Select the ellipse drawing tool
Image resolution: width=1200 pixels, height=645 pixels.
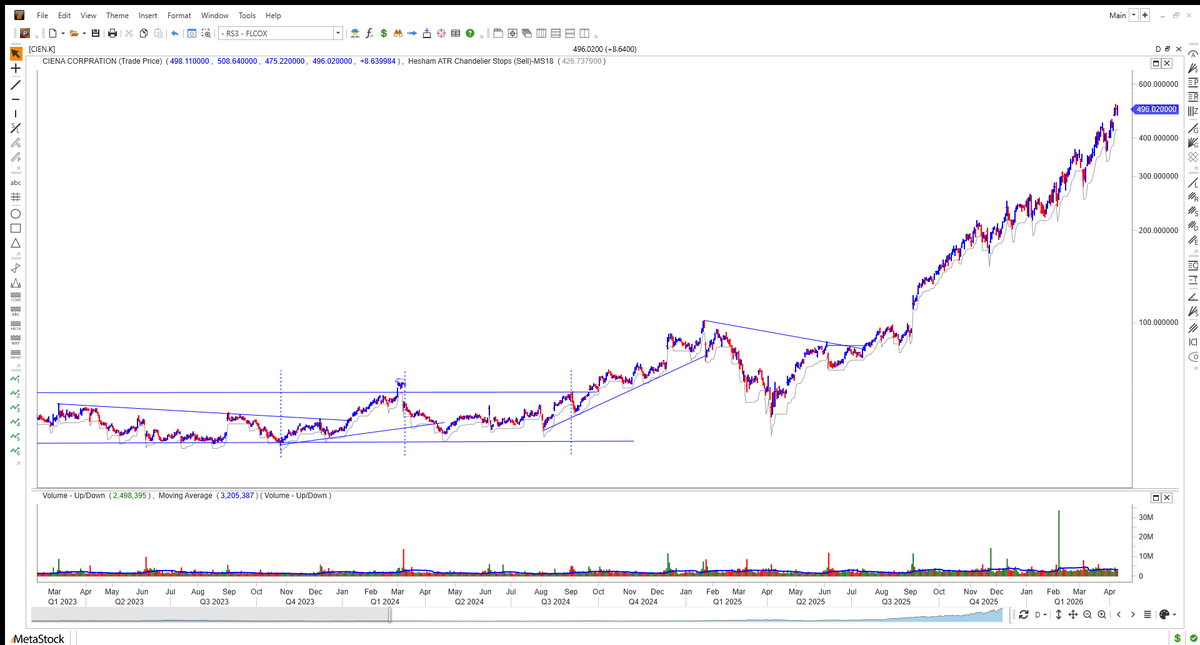click(x=16, y=214)
